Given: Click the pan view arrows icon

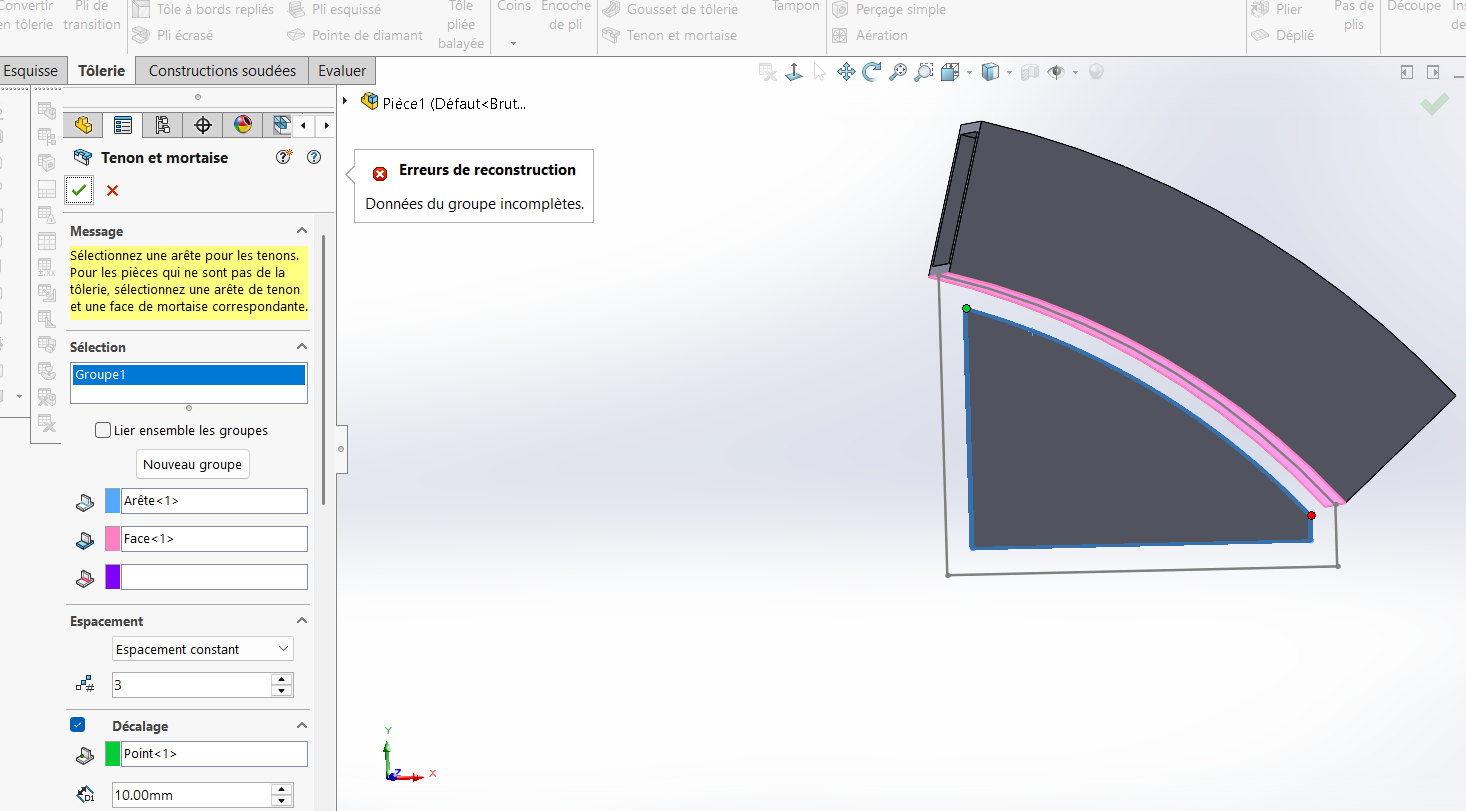Looking at the screenshot, I should pos(846,72).
